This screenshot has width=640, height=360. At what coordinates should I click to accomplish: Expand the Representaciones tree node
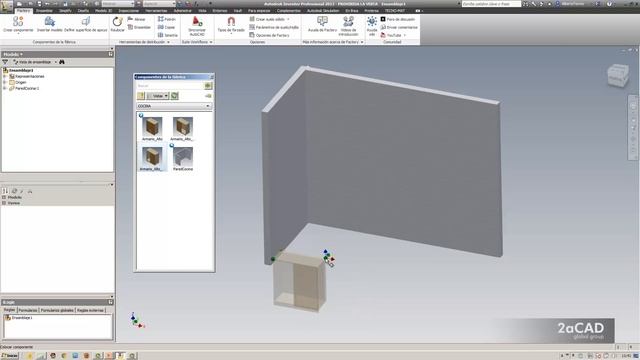4,76
